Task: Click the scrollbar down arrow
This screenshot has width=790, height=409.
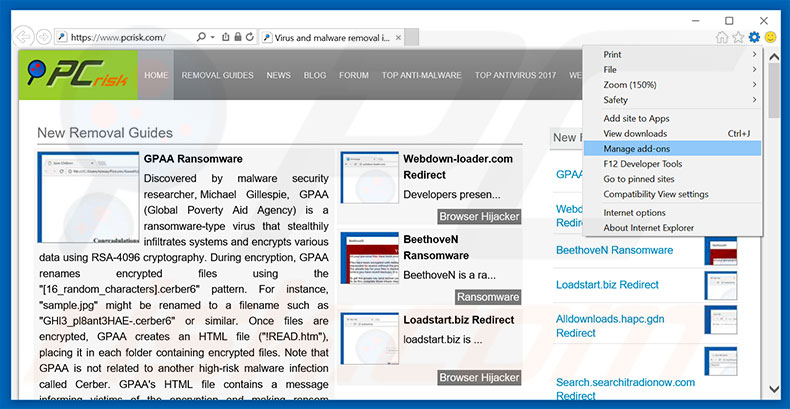Action: click(774, 388)
